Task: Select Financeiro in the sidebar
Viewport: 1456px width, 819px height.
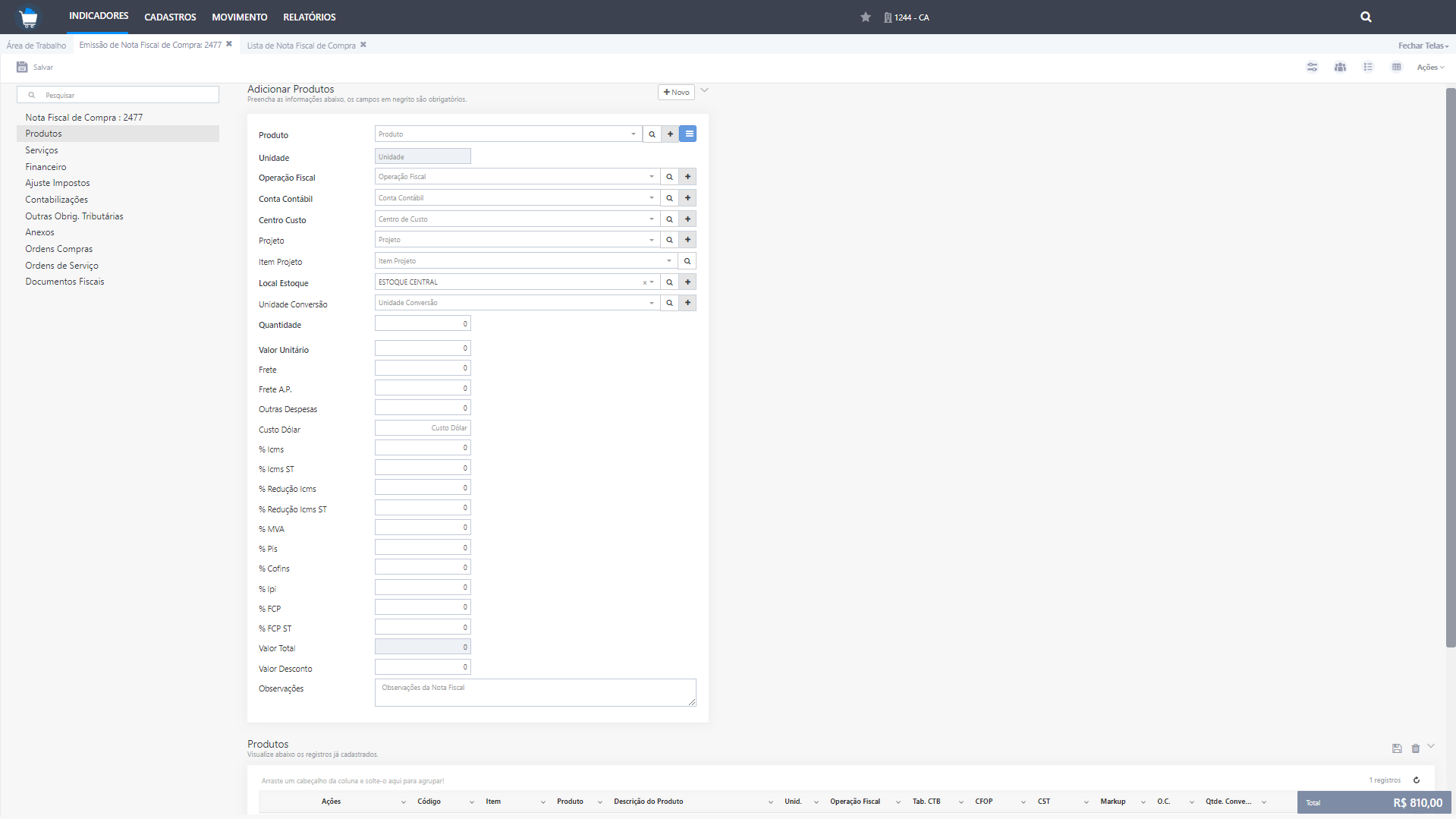Action: pyautogui.click(x=46, y=167)
